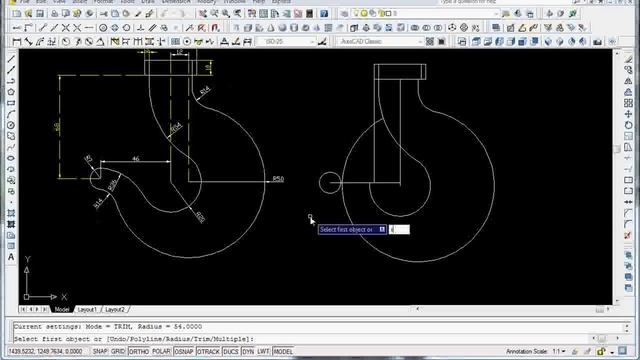Click the Clean Screen button at status bar end
Image resolution: width=640 pixels, height=360 pixels.
point(622,351)
